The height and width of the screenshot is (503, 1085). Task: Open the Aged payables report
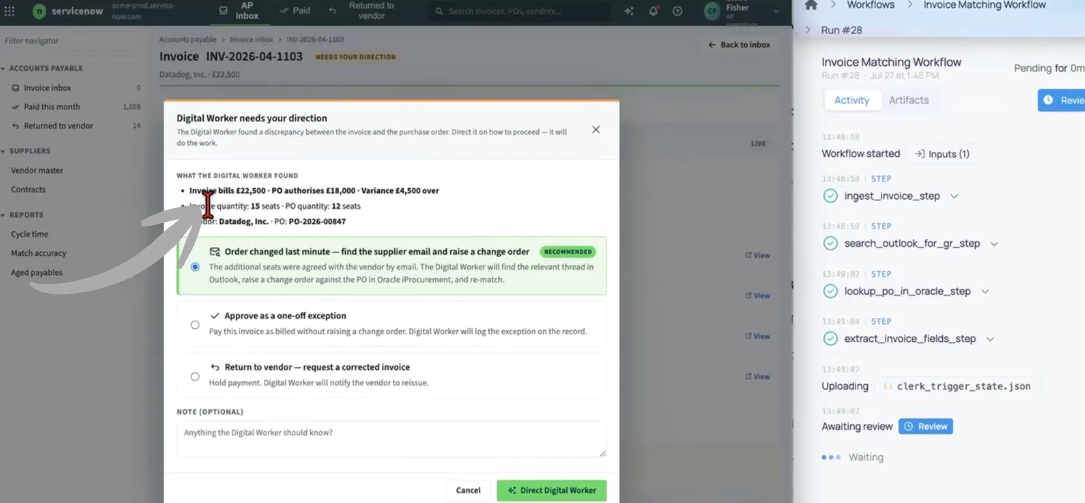click(36, 273)
